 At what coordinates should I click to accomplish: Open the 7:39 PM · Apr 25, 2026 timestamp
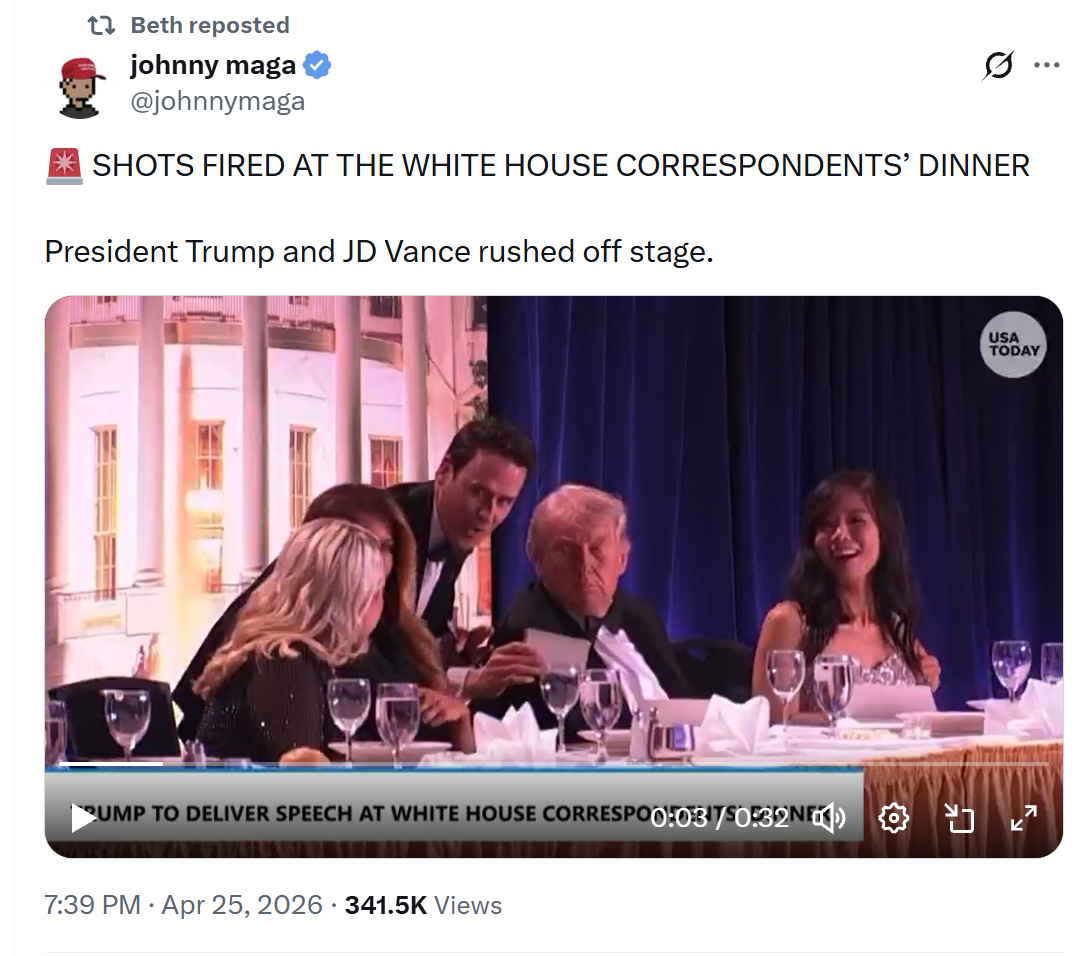click(x=183, y=905)
